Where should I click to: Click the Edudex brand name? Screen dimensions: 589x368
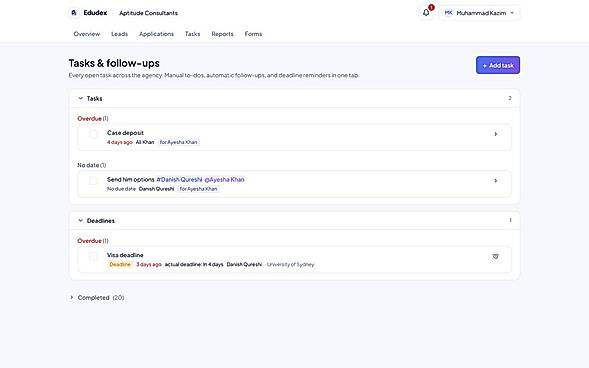pos(95,13)
